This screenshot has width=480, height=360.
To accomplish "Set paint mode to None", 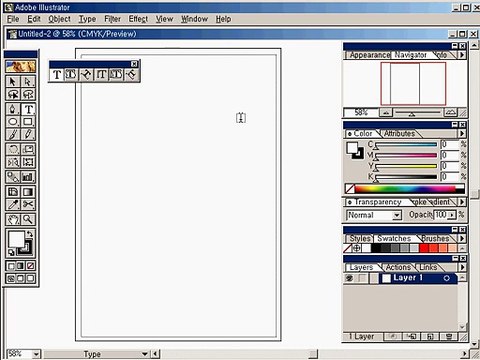I will coord(30,266).
